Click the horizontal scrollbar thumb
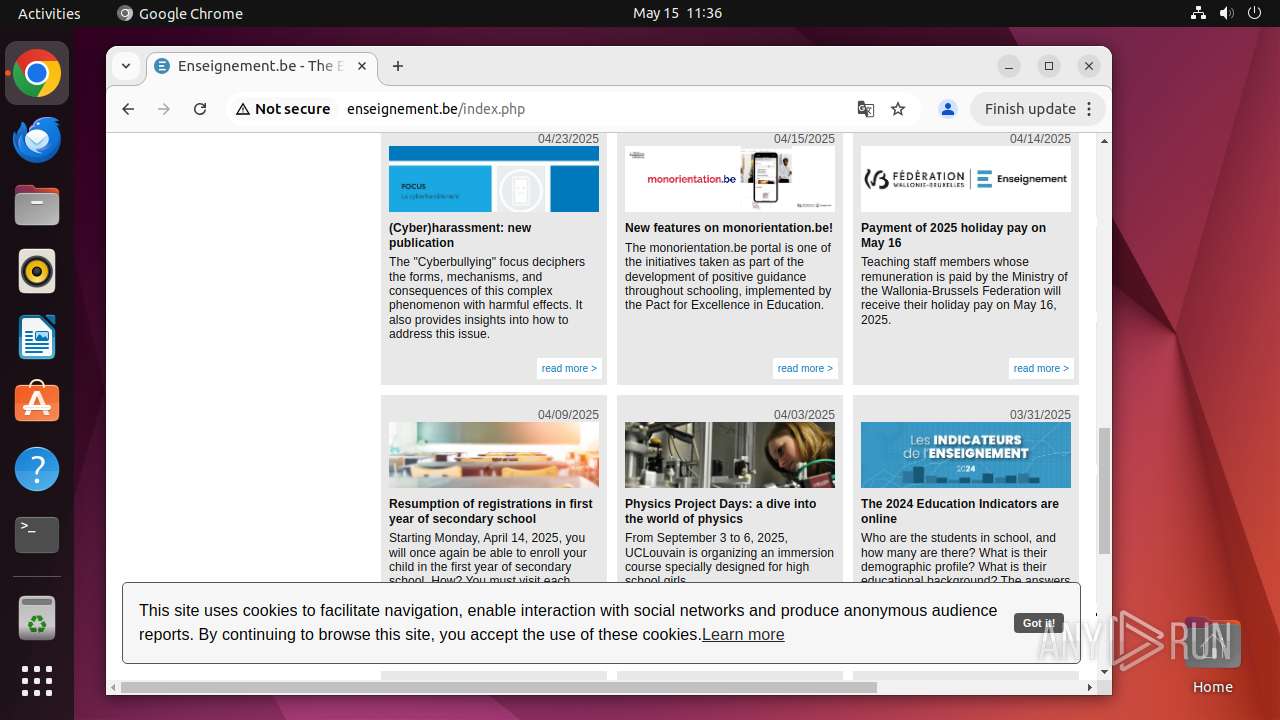This screenshot has width=1280, height=720. (498, 687)
